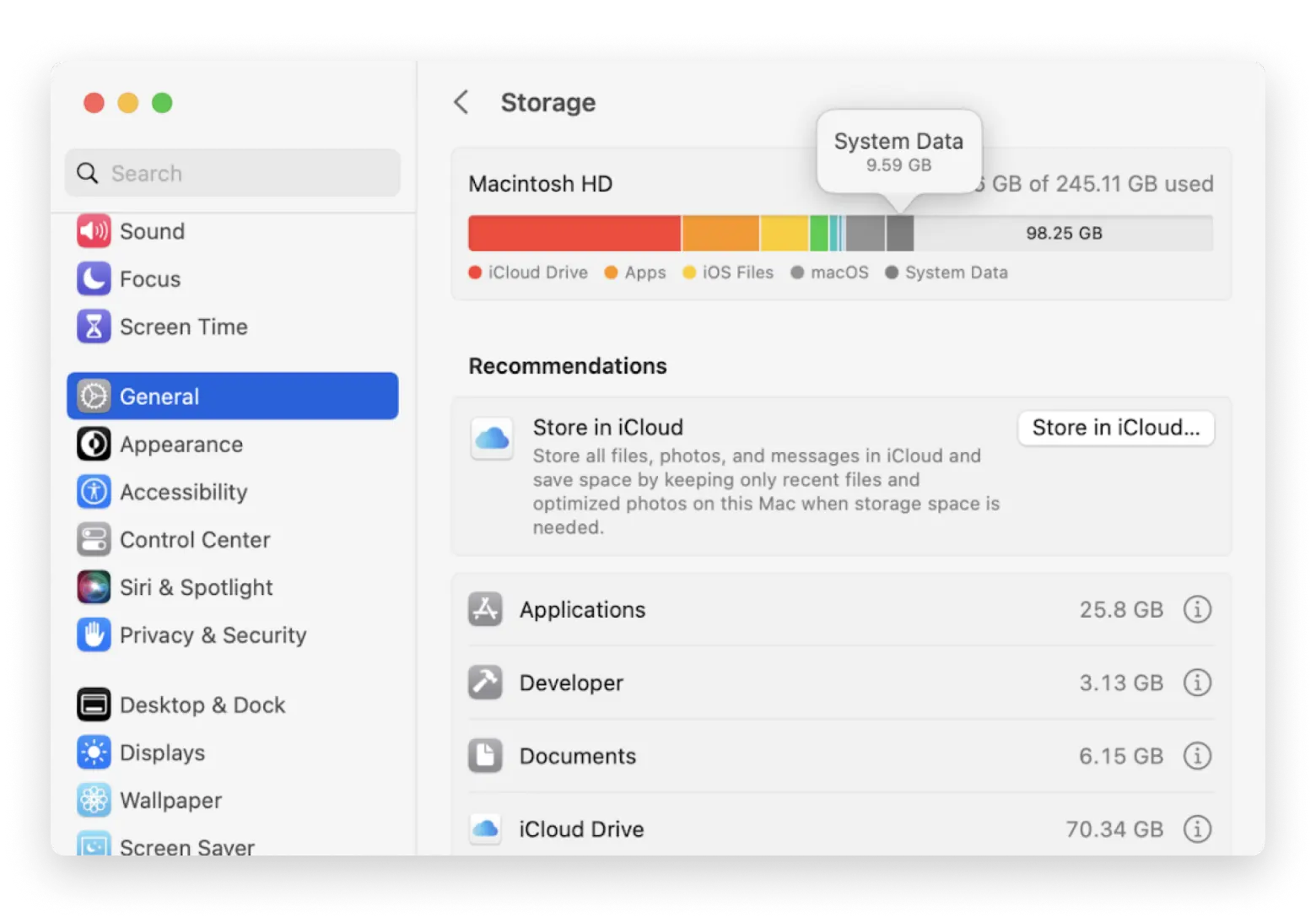Open info for Developer storage
This screenshot has height=923, width=1316.
click(1197, 683)
